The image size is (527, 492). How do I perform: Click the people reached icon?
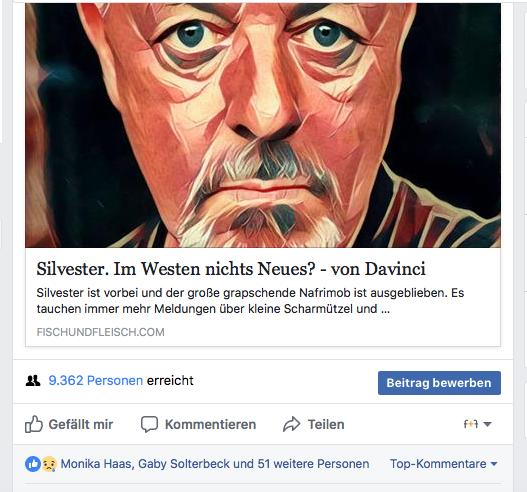[x=33, y=381]
